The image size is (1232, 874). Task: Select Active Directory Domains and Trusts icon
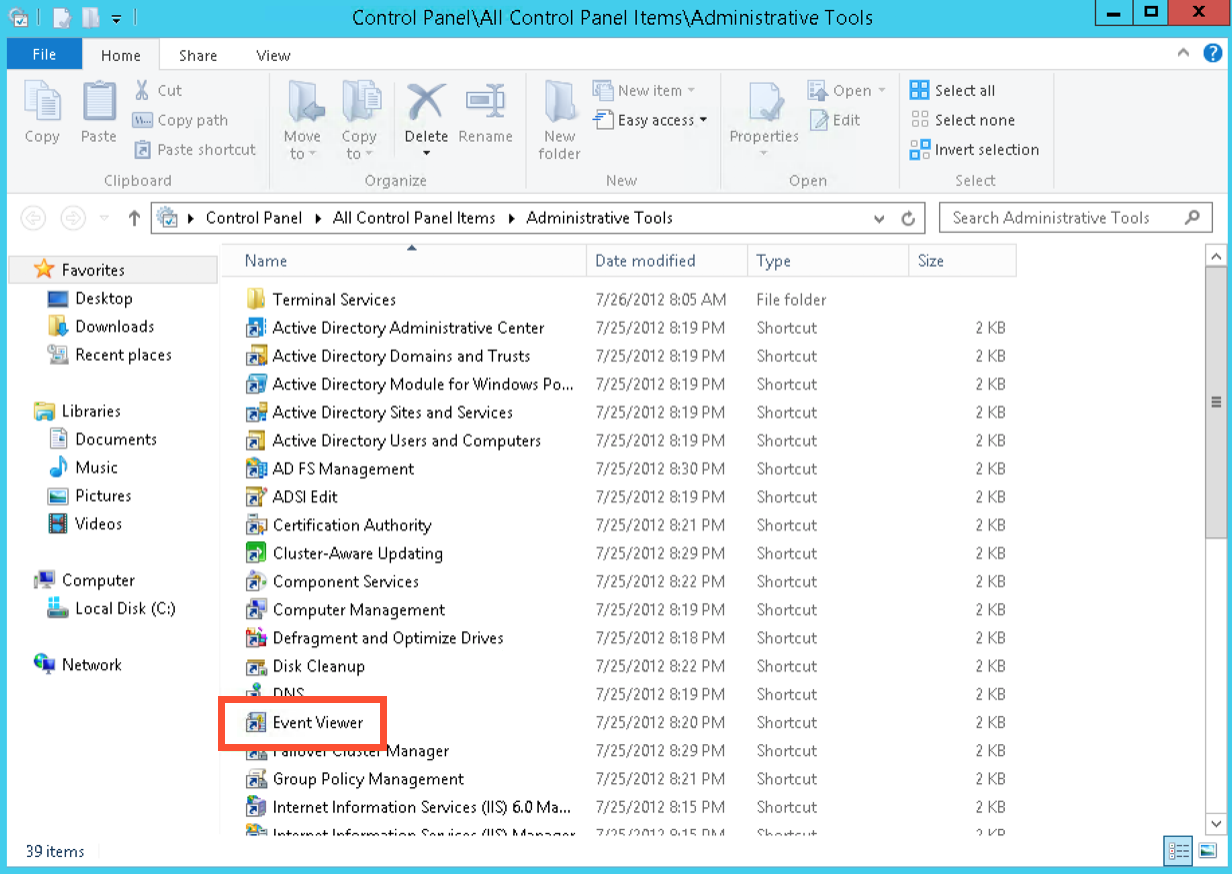click(x=256, y=355)
